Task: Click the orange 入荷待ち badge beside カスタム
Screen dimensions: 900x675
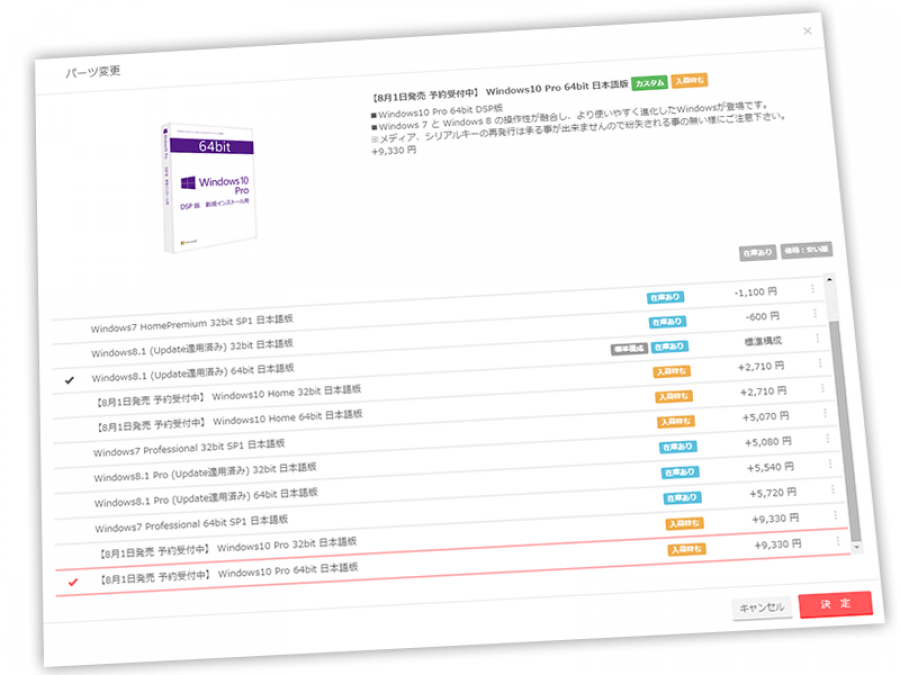Action: (689, 80)
